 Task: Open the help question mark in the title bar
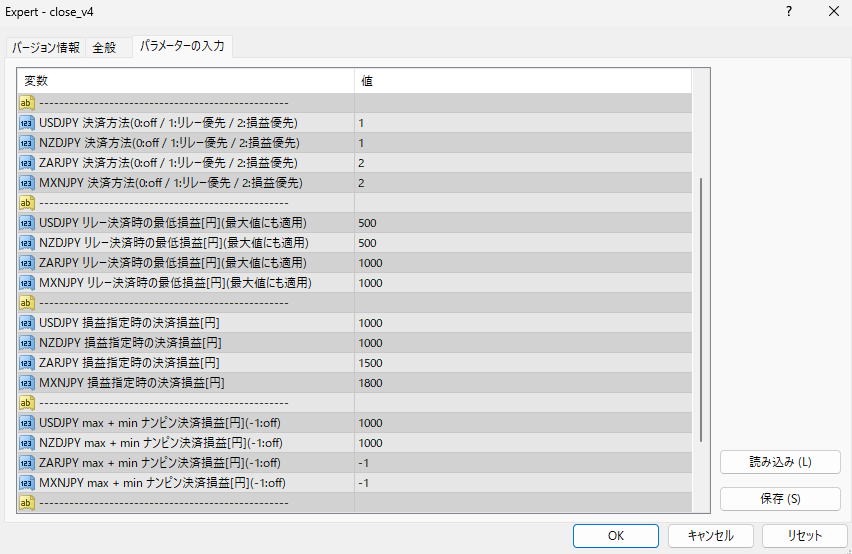(788, 12)
